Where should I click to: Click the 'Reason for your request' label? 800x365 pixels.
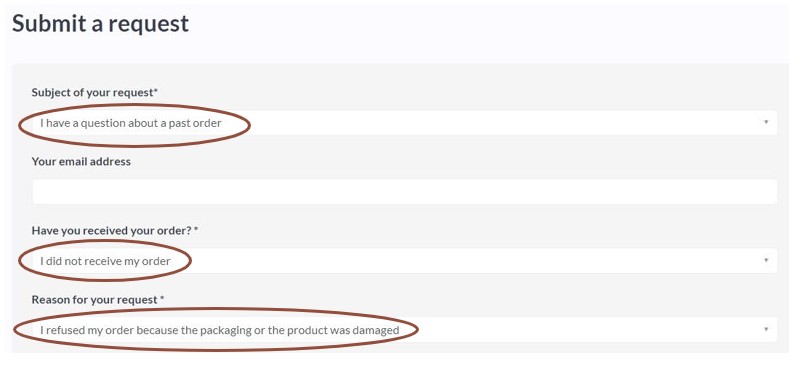pos(94,300)
